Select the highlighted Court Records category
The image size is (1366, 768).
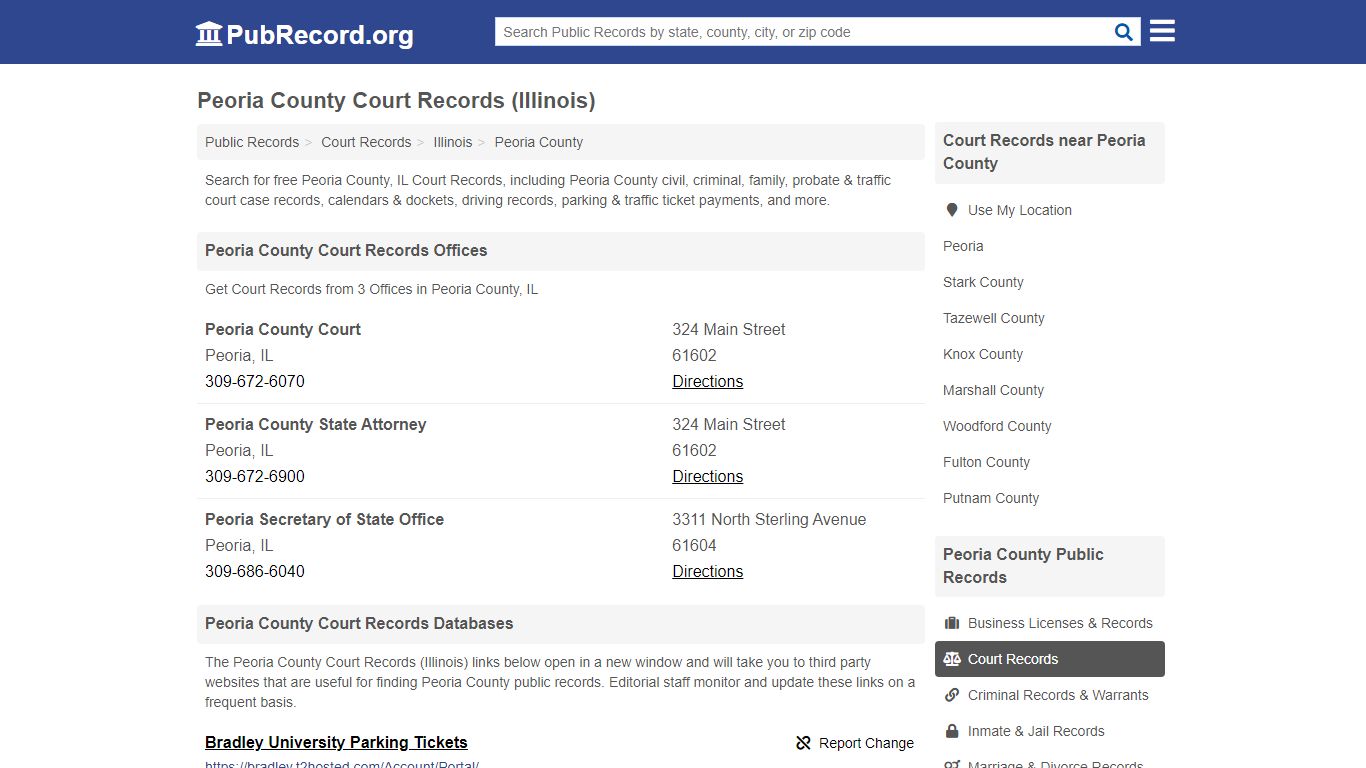tap(1050, 659)
